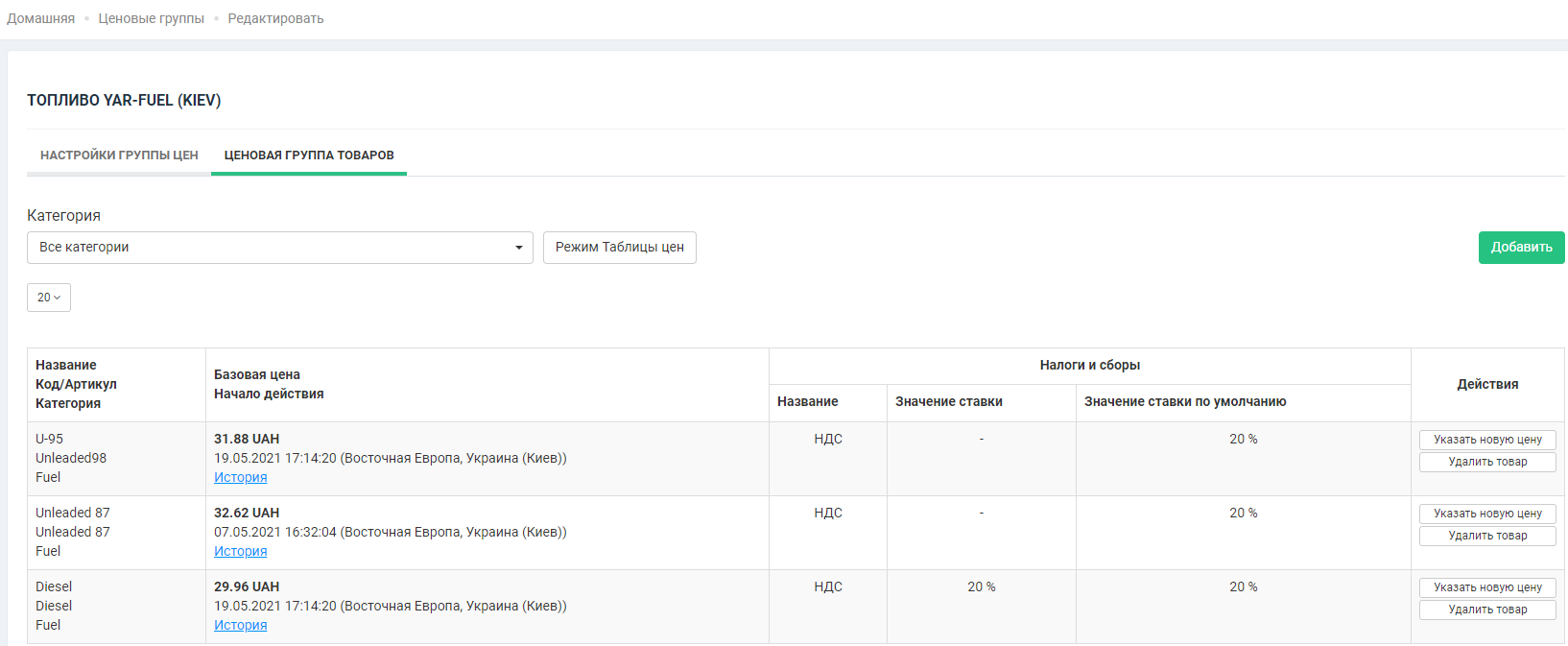The image size is (1568, 646).
Task: Delete the Unleaded 87 product
Action: [1487, 536]
